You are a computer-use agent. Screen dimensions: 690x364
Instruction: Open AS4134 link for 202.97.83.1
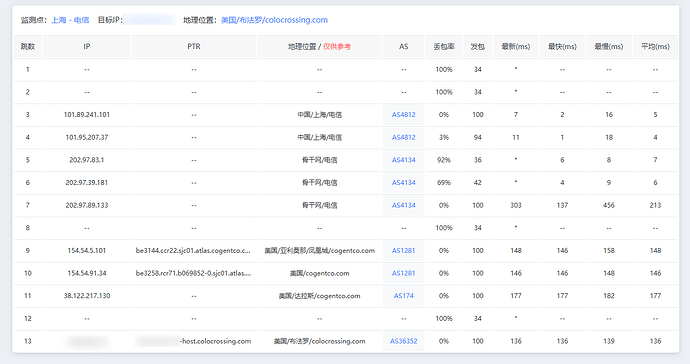tap(404, 160)
